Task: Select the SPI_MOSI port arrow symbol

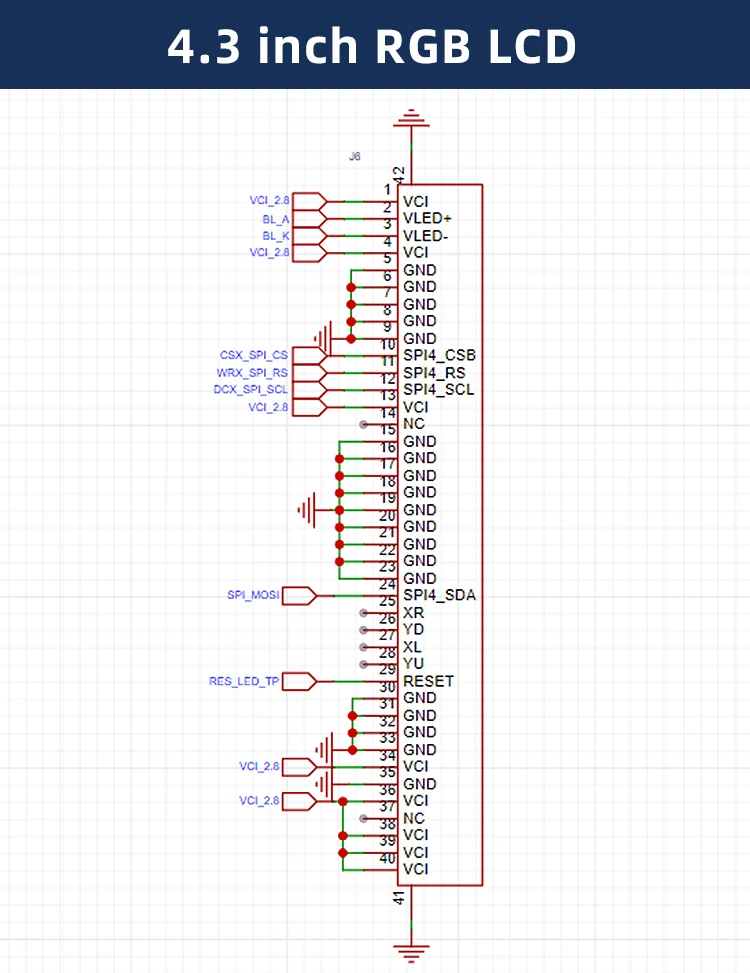Action: coord(300,596)
